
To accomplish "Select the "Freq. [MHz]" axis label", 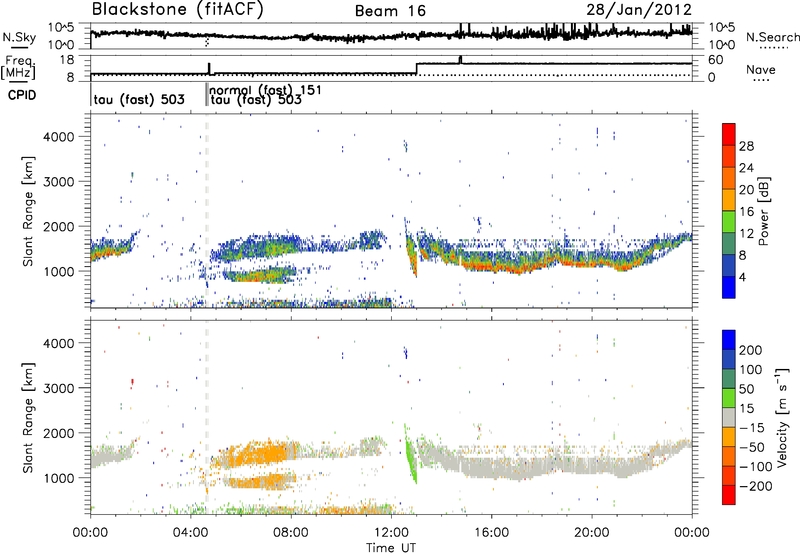I will pos(19,68).
